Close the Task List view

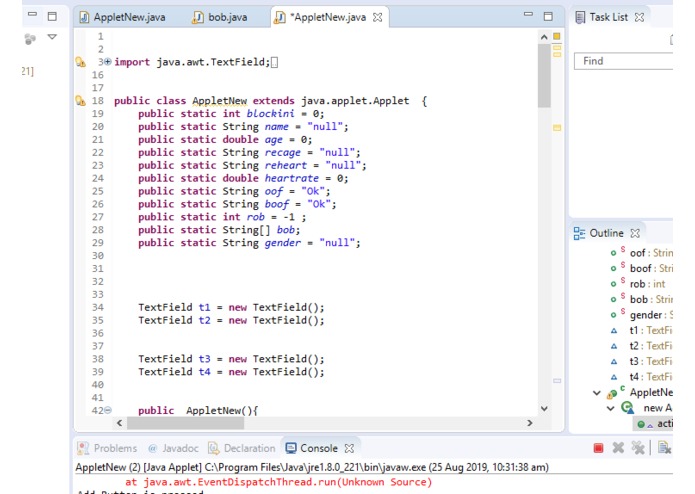[x=639, y=17]
